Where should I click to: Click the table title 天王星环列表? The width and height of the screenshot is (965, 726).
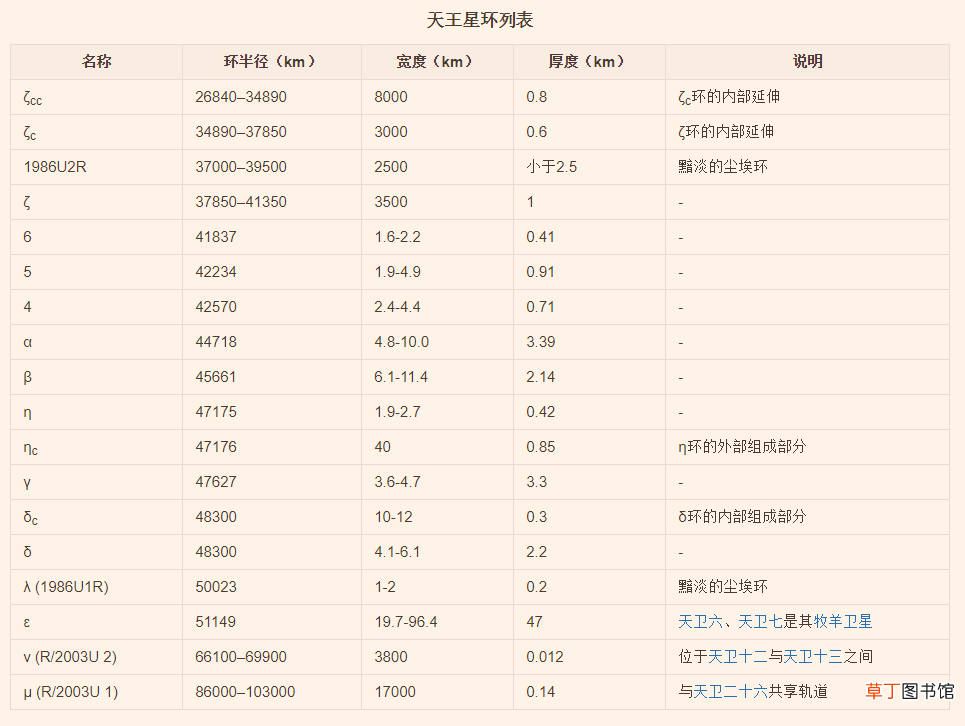click(x=480, y=20)
